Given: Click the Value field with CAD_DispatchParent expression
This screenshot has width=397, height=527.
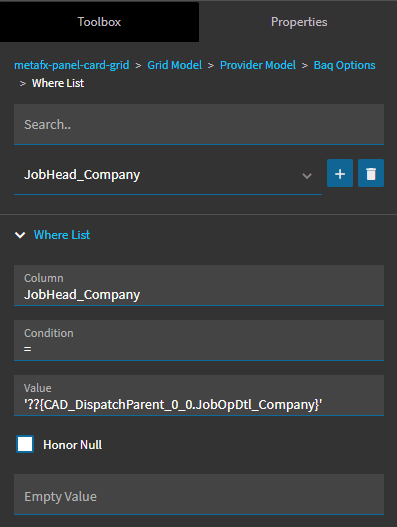Looking at the screenshot, I should coord(199,395).
